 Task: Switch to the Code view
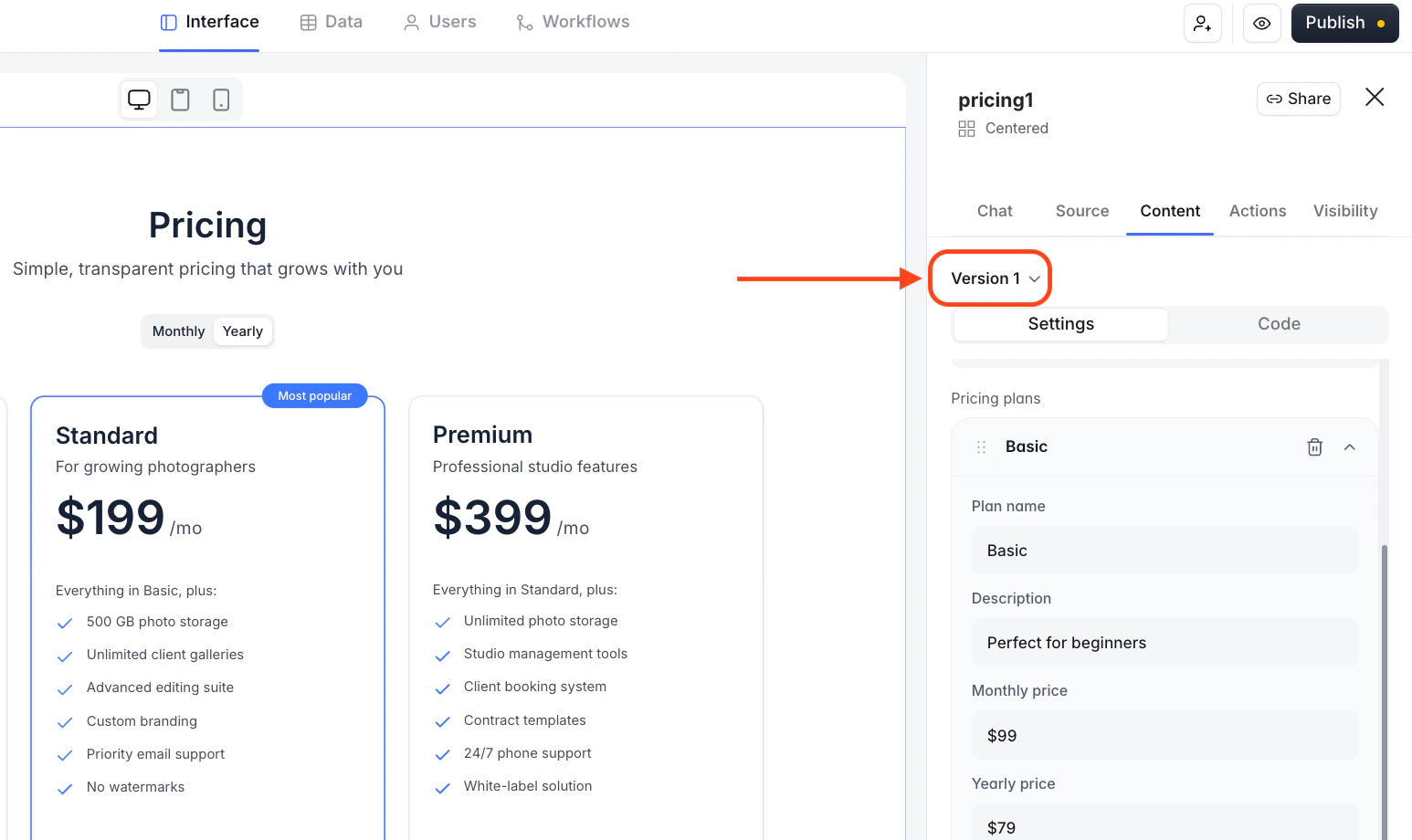click(x=1279, y=324)
